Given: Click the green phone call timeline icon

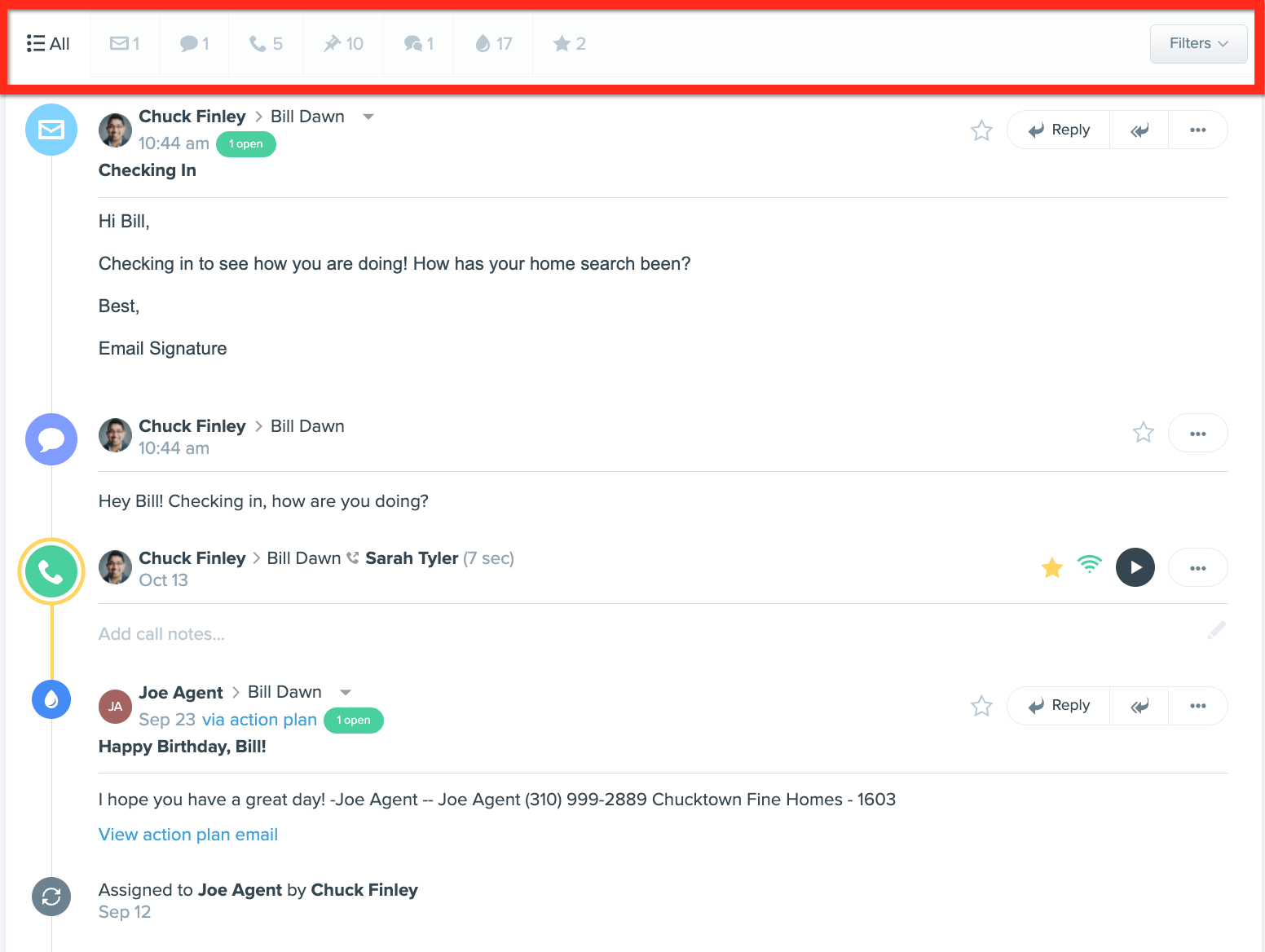Looking at the screenshot, I should (x=51, y=571).
